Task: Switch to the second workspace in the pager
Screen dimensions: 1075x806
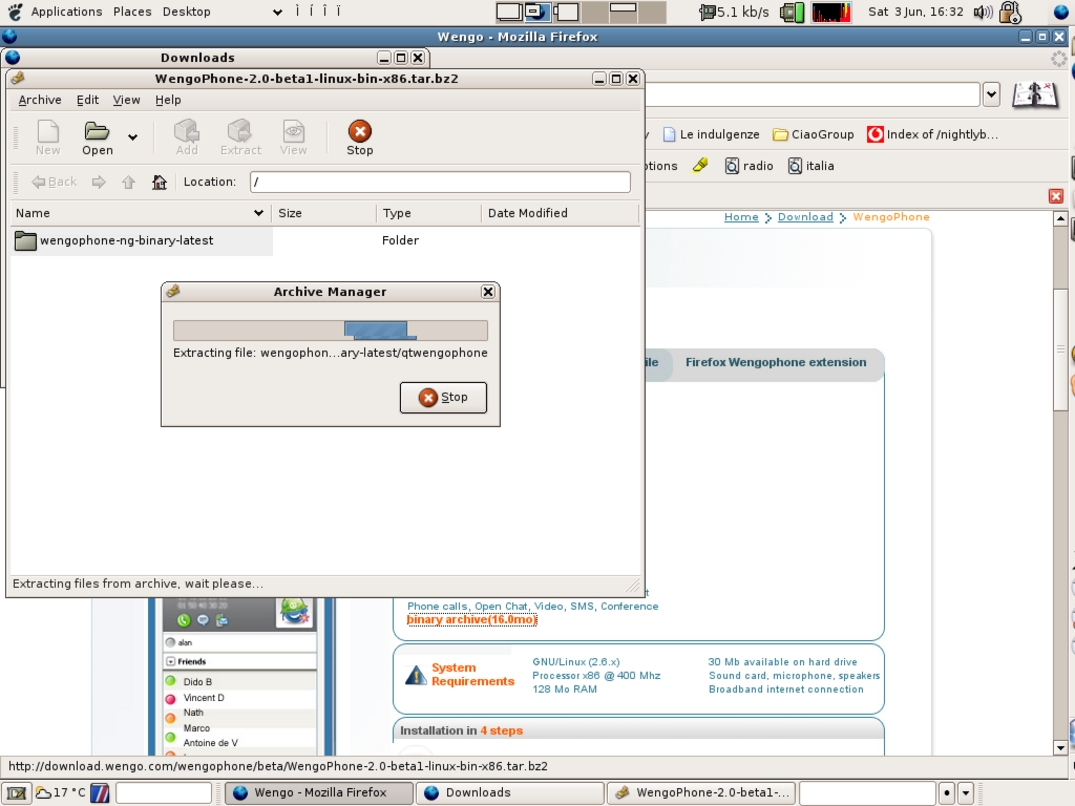Action: pyautogui.click(x=538, y=12)
